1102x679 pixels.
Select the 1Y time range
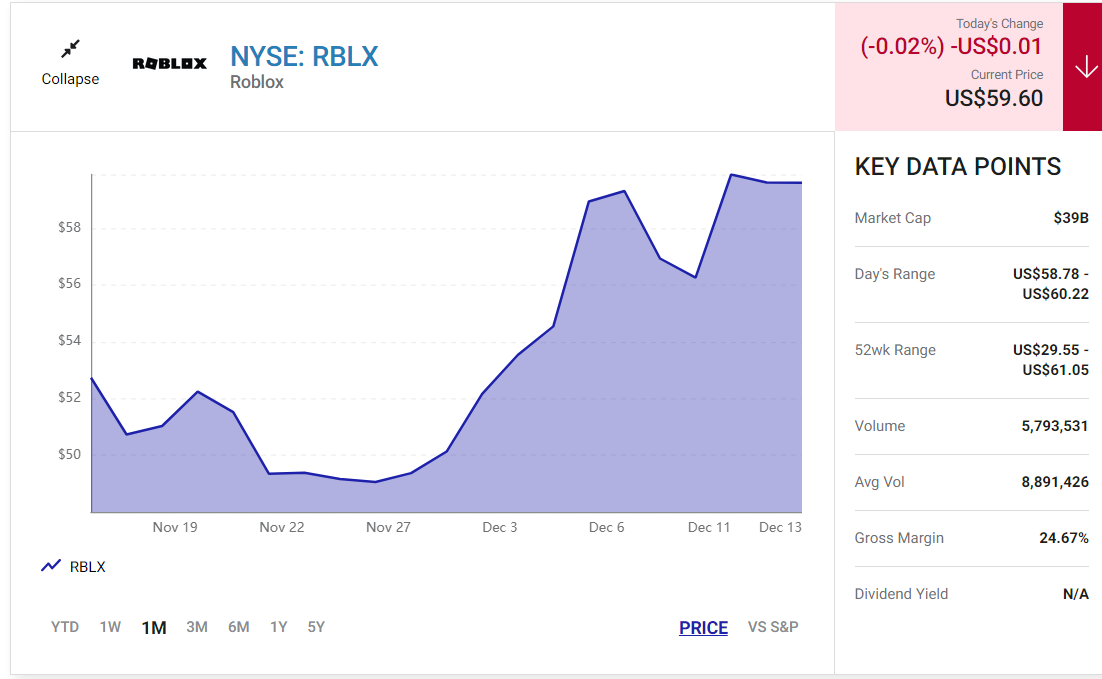click(x=279, y=627)
